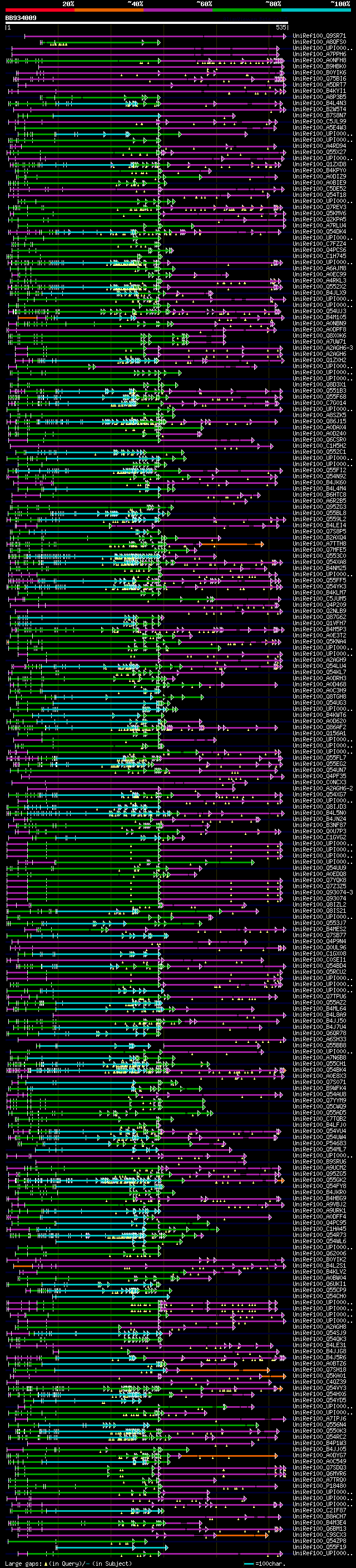View alignment for UniRef100_Q54UN7
This screenshot has width=356, height=1568.
pyautogui.click(x=319, y=770)
